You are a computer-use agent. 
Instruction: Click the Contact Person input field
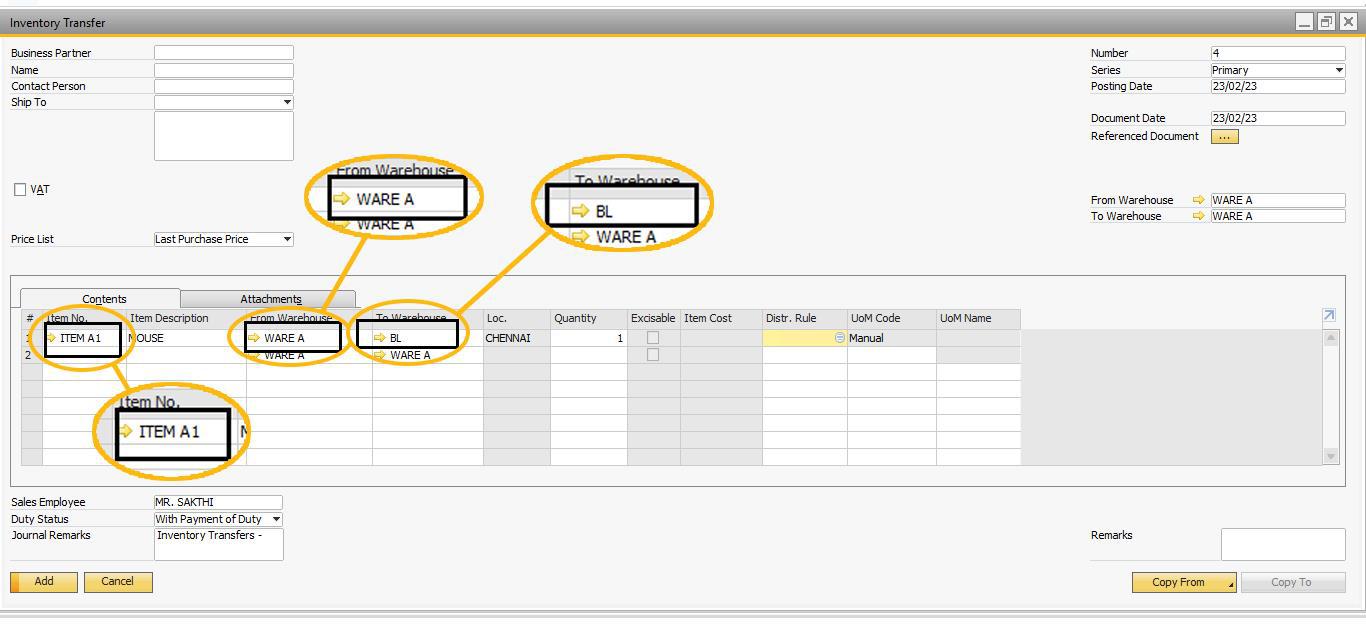coord(224,86)
